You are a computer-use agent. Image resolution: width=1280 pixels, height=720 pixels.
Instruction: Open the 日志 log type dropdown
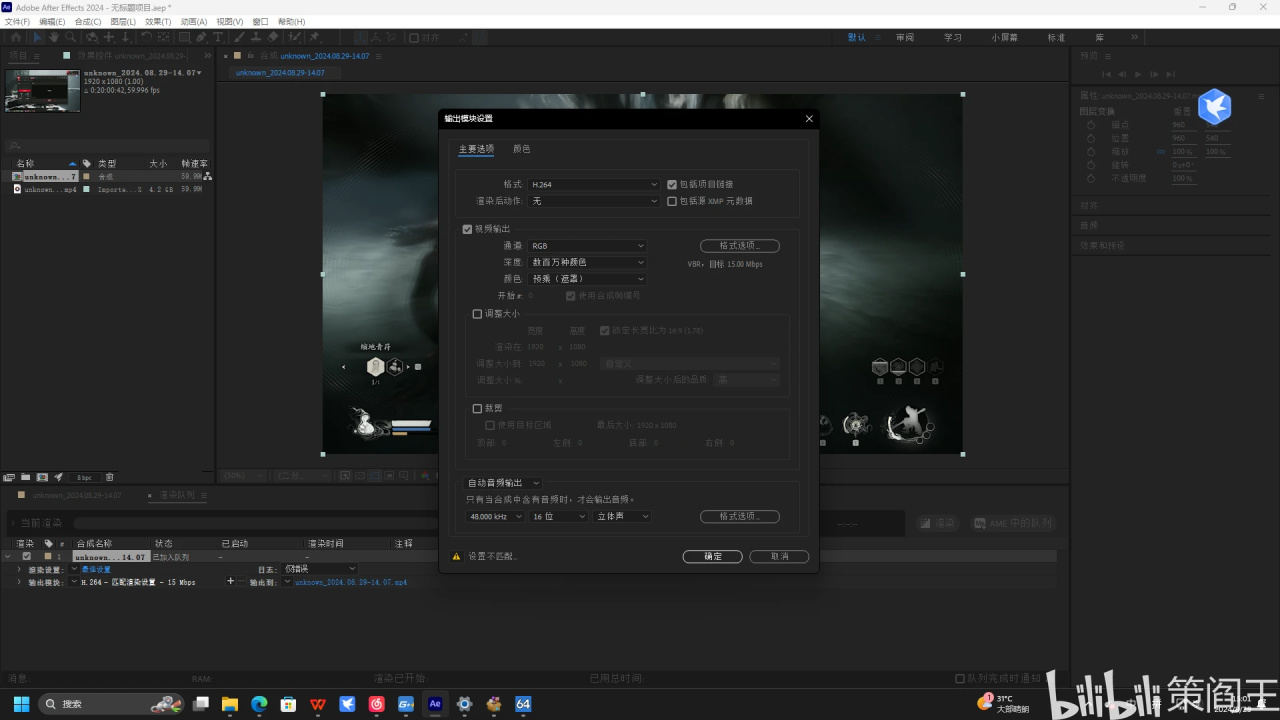(x=319, y=569)
